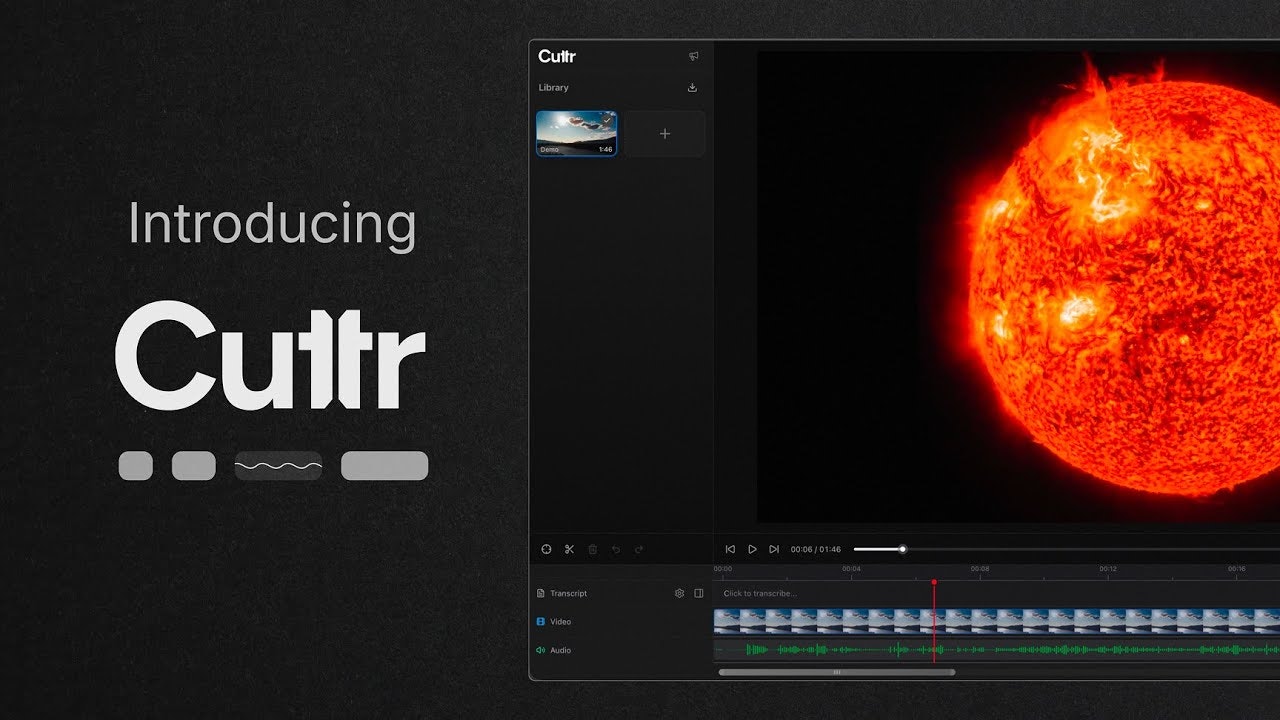Click the Cuttr logo in app header

click(557, 56)
